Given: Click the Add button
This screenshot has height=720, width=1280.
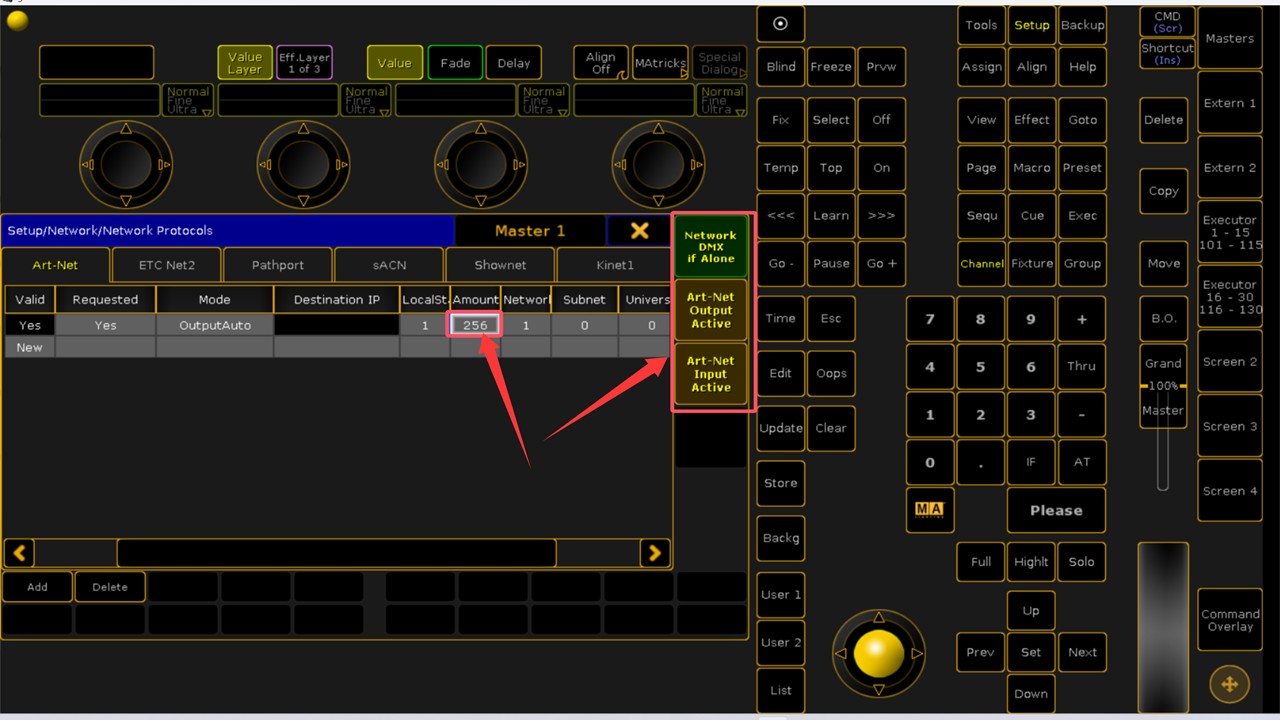Looking at the screenshot, I should click(x=37, y=587).
